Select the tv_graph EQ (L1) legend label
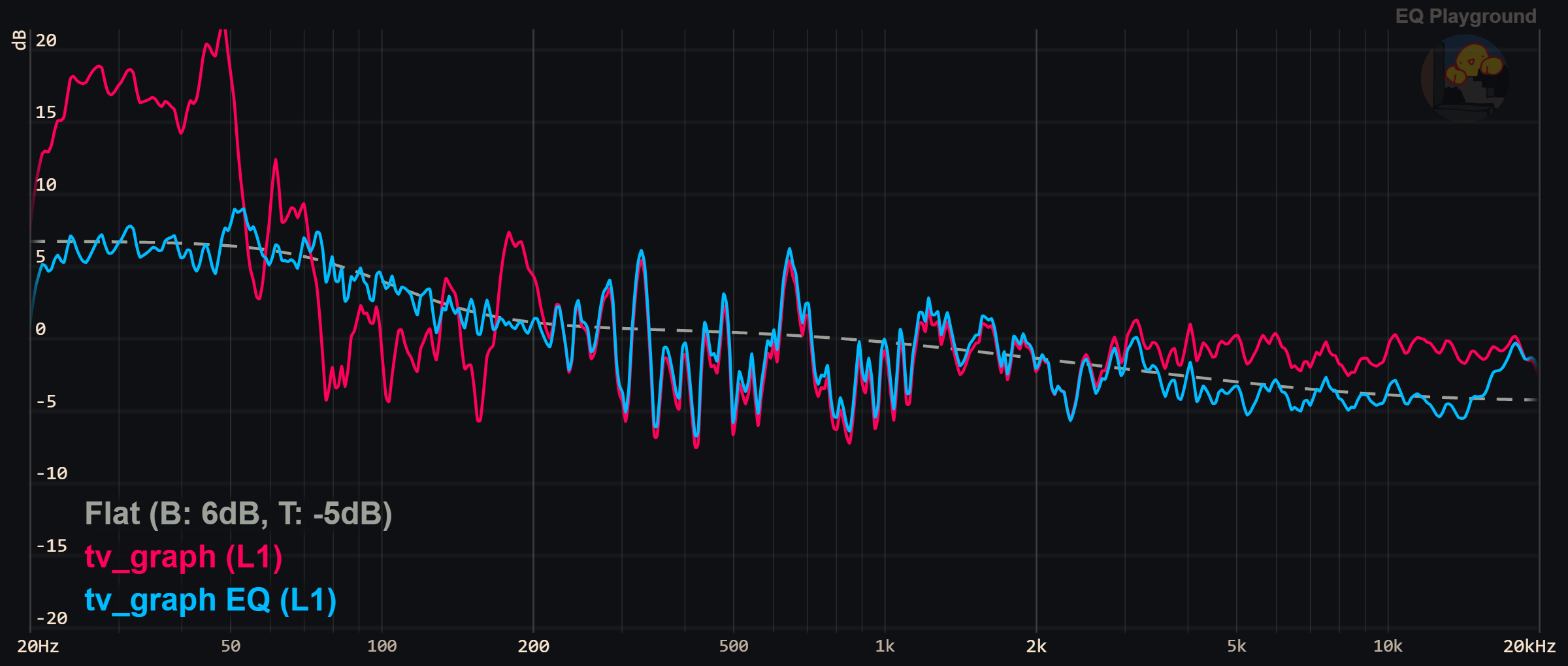 pos(210,600)
